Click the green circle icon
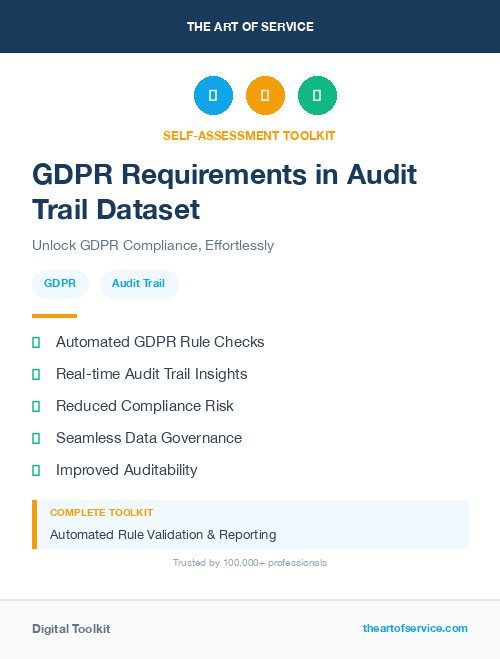The width and height of the screenshot is (500, 659). pyautogui.click(x=317, y=95)
